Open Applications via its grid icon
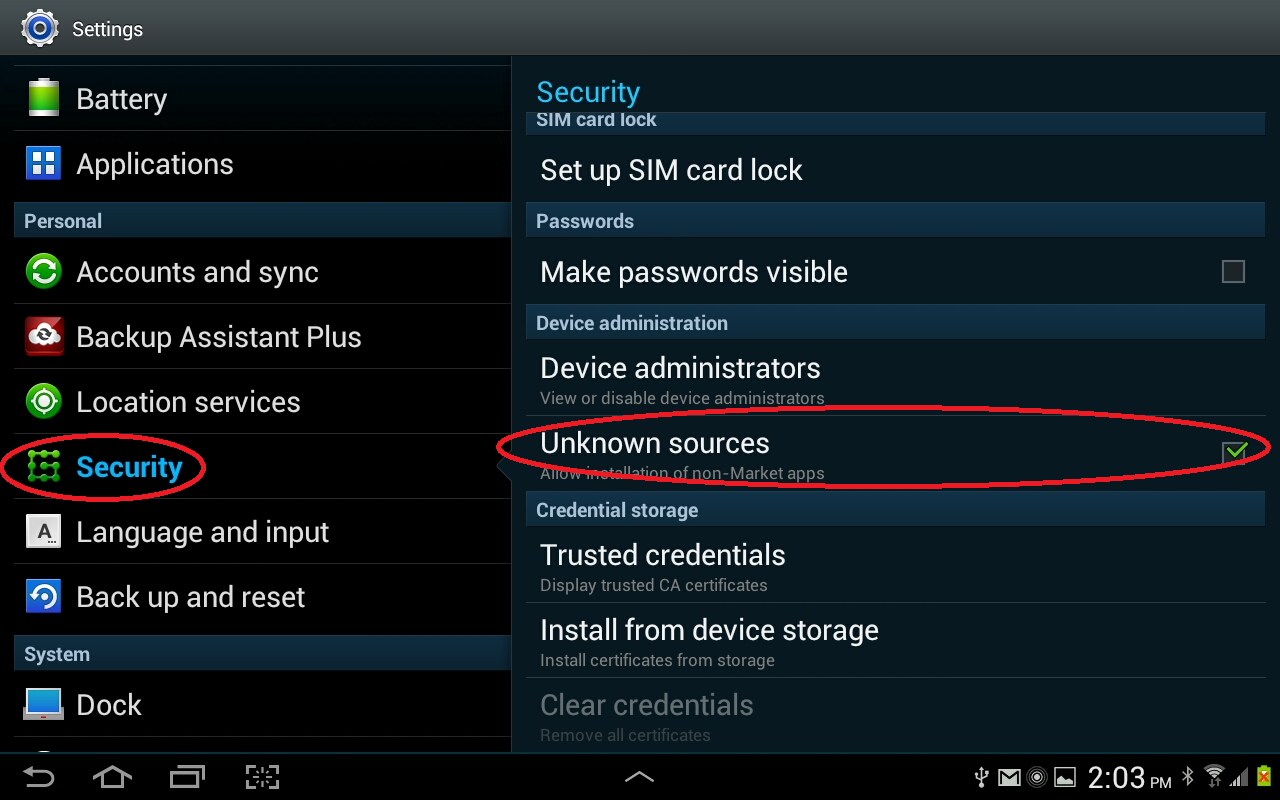This screenshot has height=800, width=1280. tap(44, 164)
